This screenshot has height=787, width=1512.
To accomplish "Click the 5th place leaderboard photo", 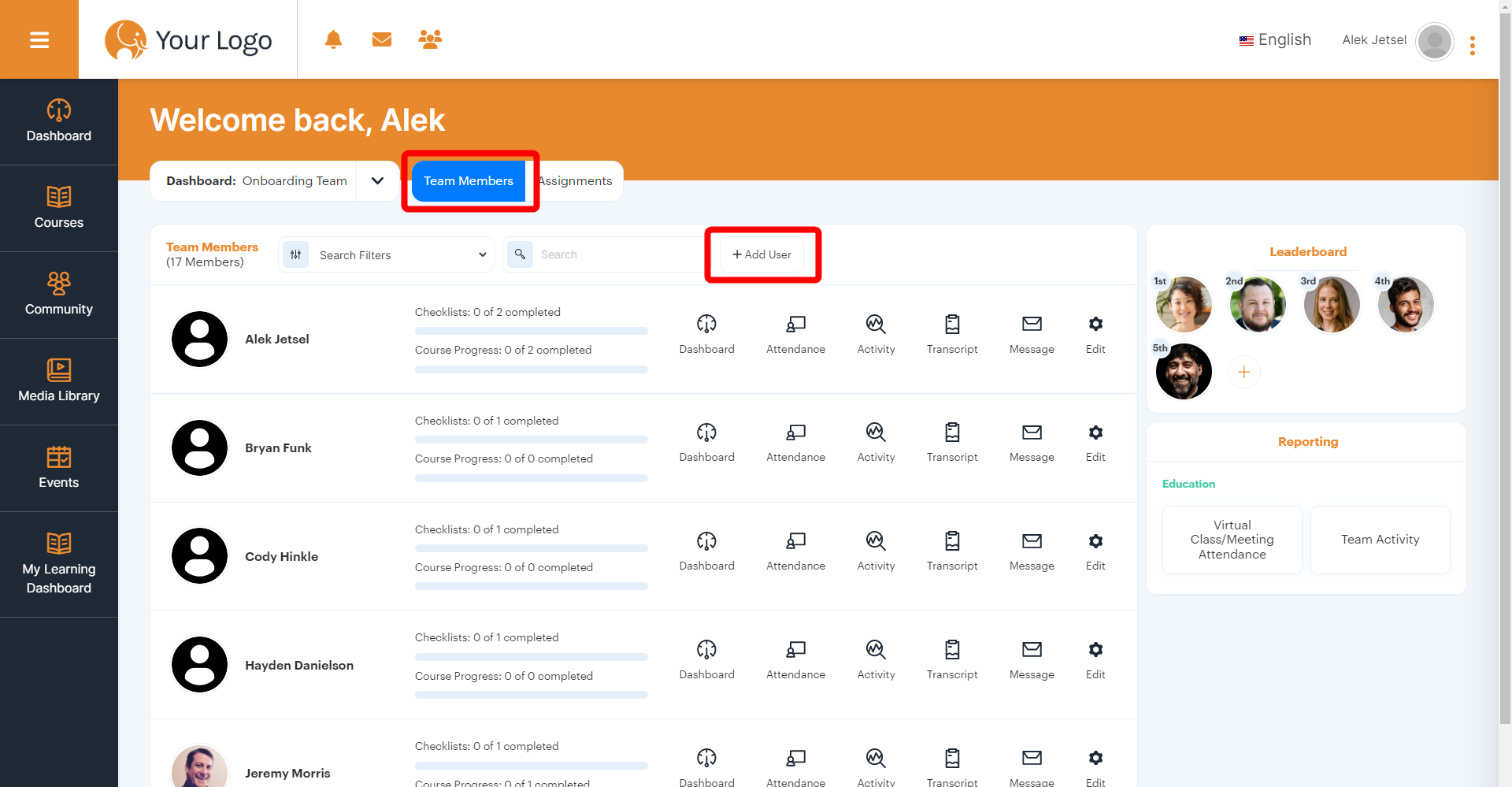I will tap(1184, 371).
